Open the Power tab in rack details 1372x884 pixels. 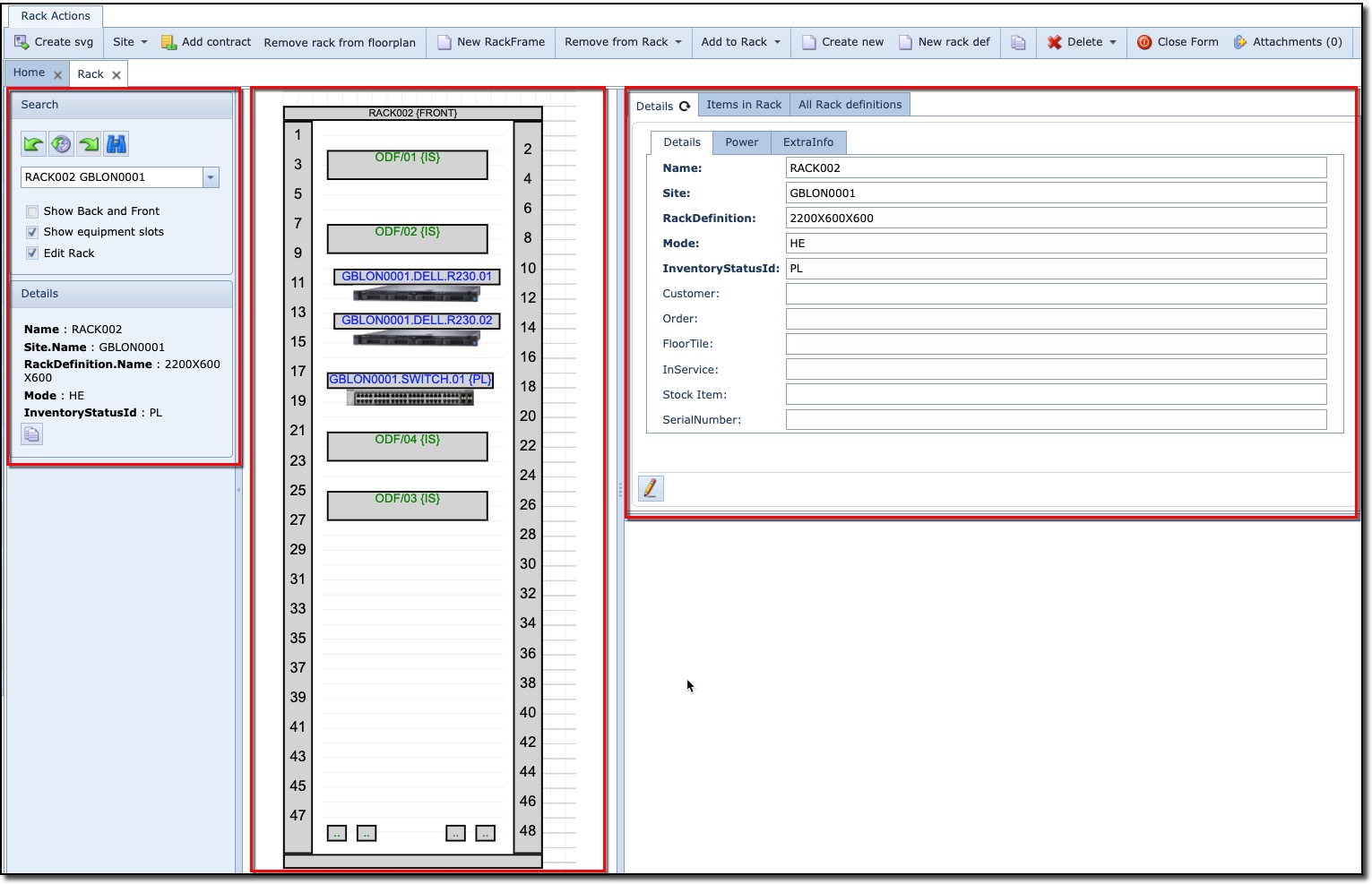(x=741, y=142)
